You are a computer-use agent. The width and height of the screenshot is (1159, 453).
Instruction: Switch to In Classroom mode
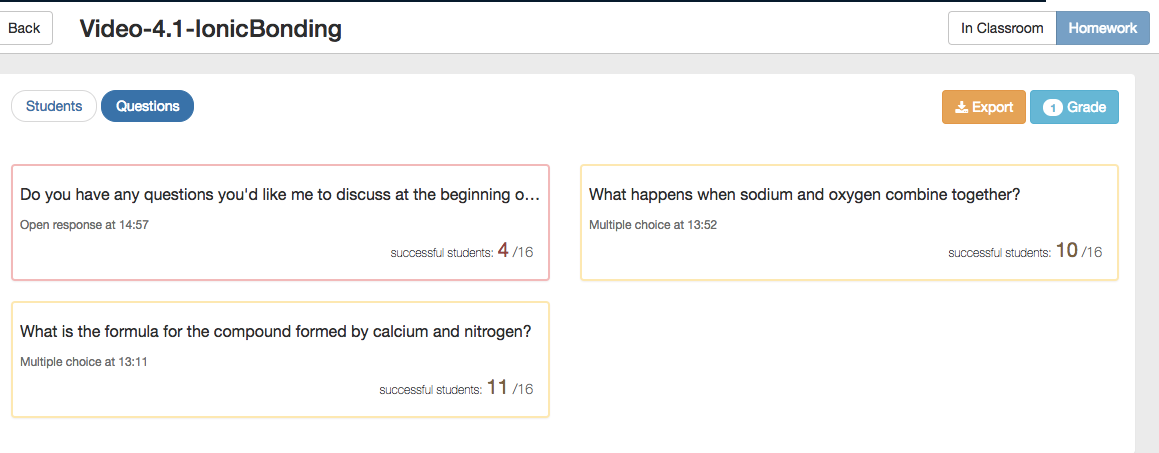click(1001, 28)
